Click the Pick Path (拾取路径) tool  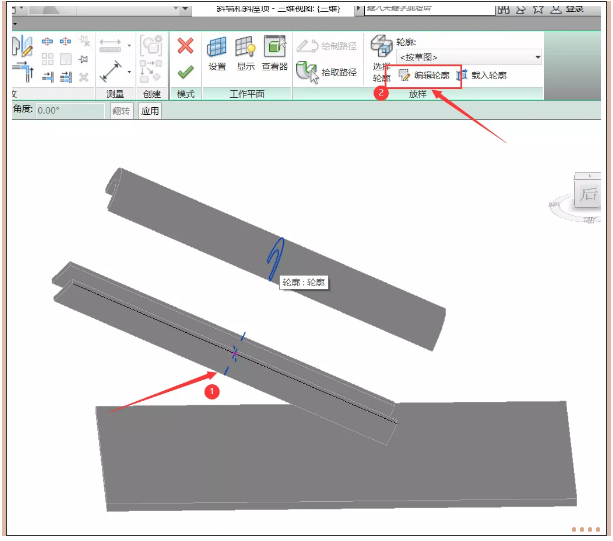328,73
